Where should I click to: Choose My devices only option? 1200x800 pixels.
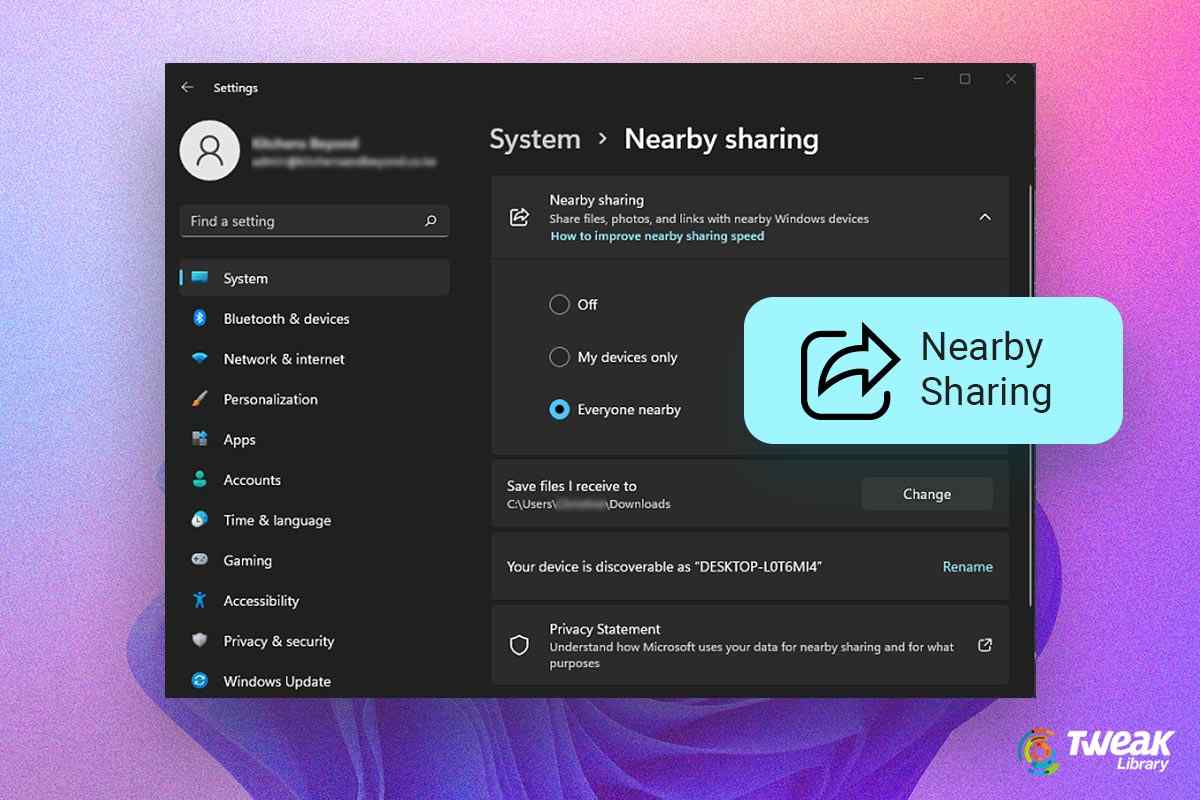pos(560,356)
